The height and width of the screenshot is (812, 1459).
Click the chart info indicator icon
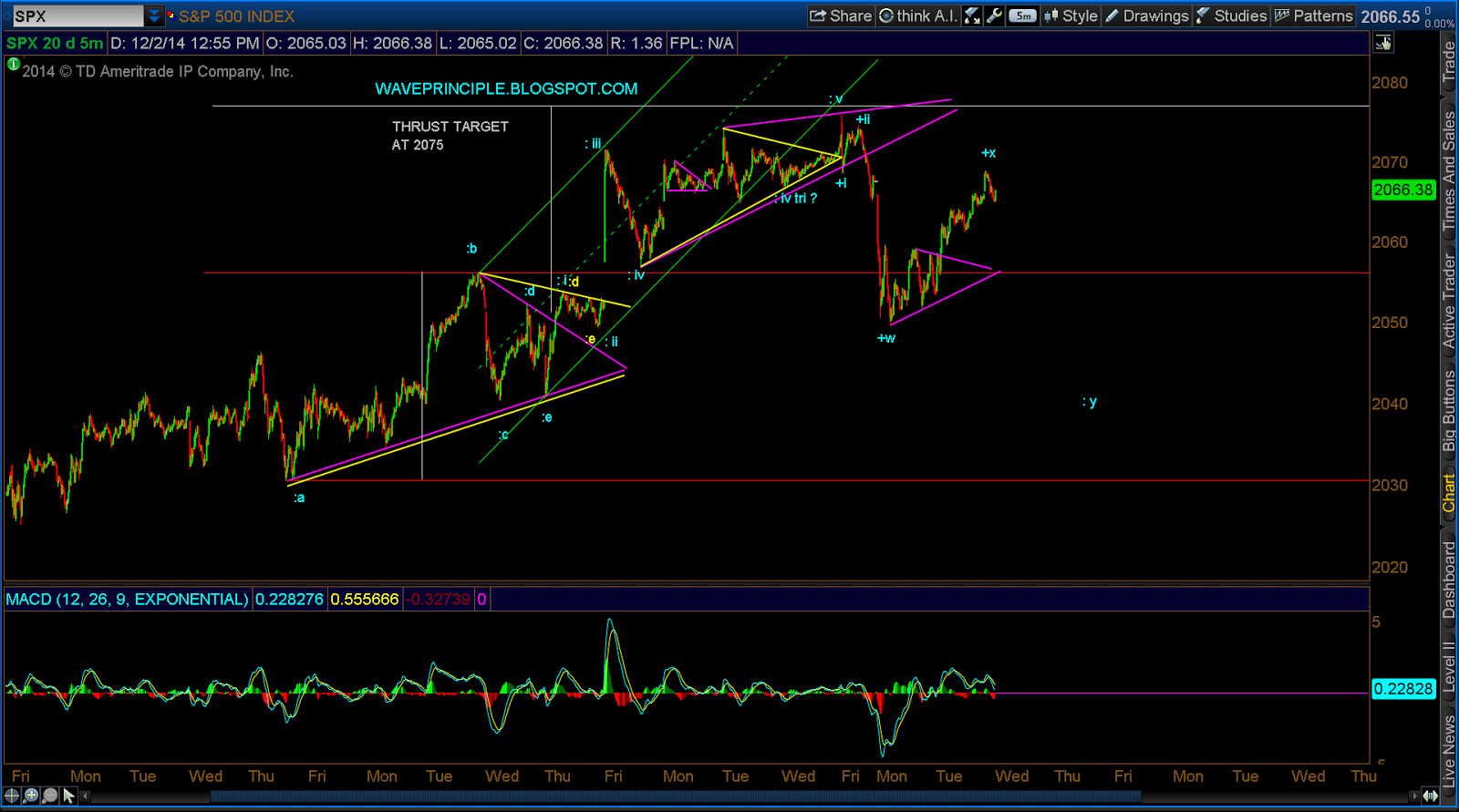(13, 64)
